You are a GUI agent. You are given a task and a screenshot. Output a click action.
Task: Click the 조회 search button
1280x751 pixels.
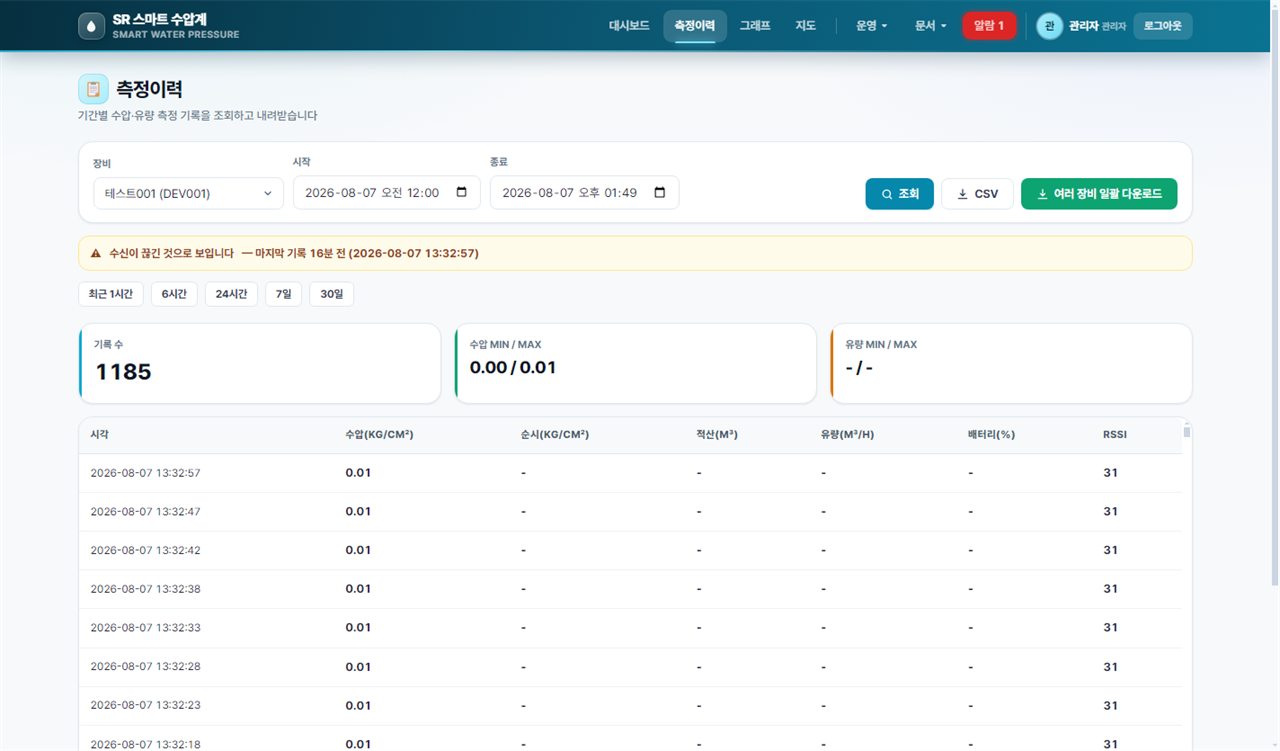pyautogui.click(x=899, y=194)
